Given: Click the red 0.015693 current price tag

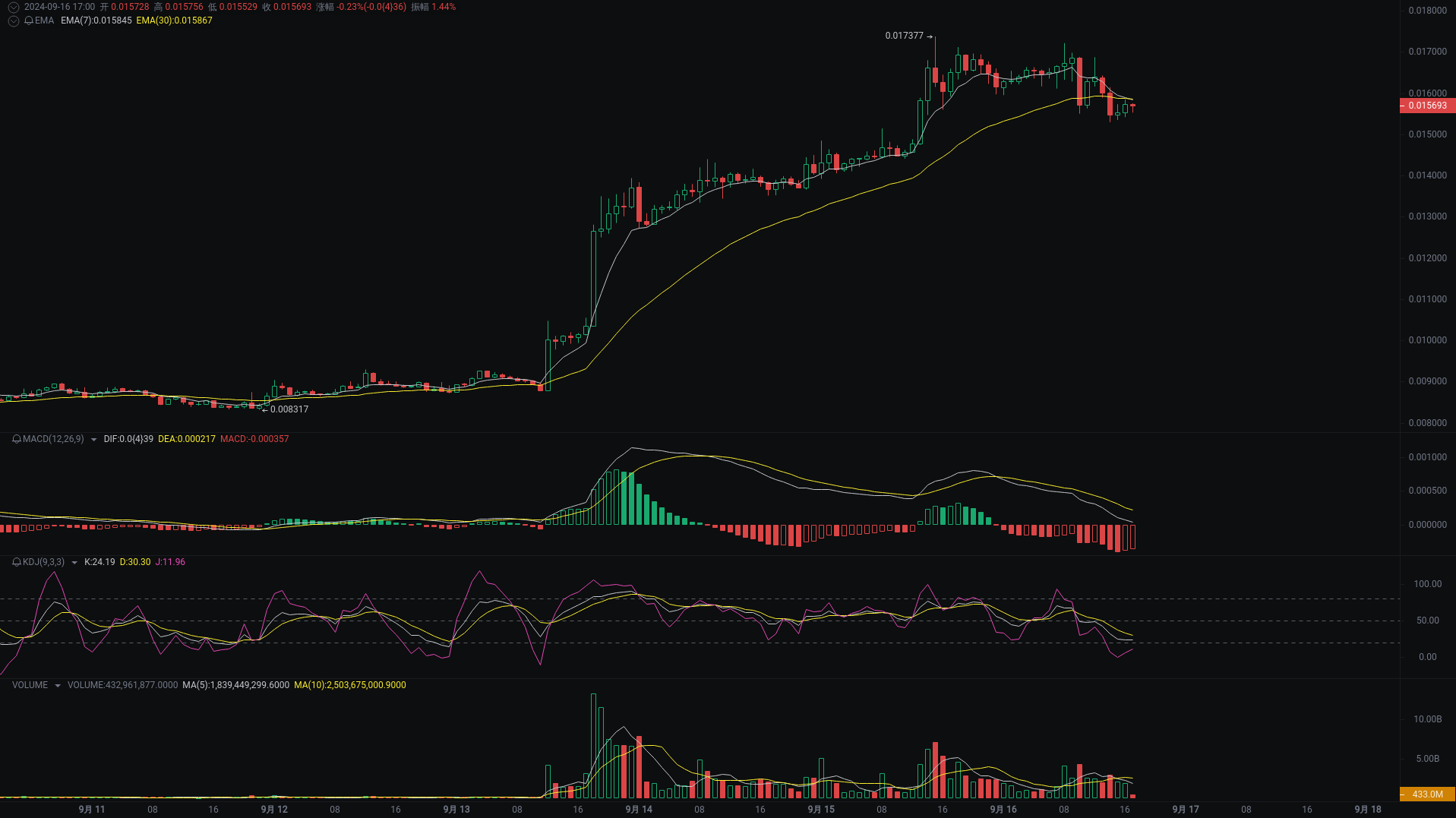Looking at the screenshot, I should tap(1429, 106).
